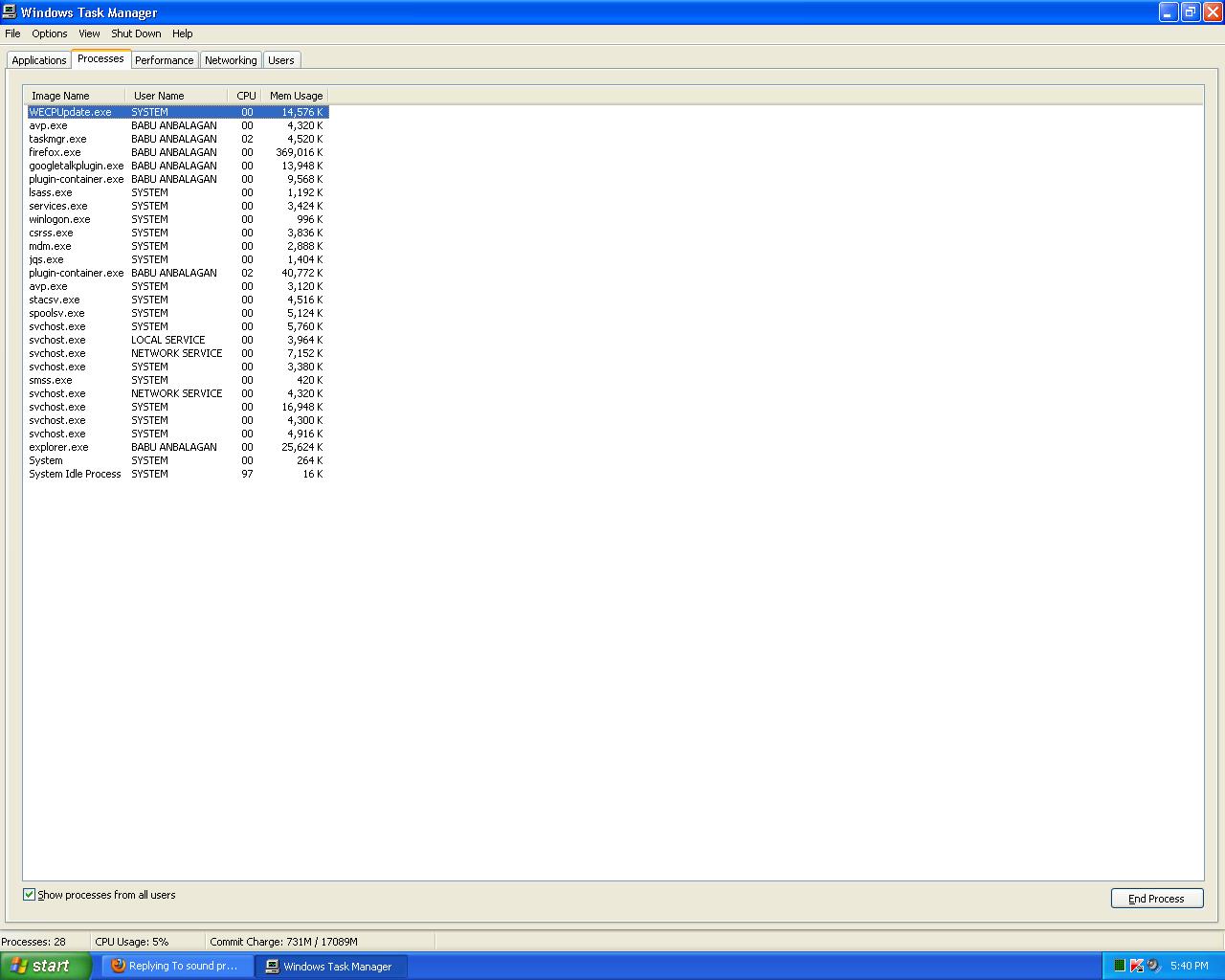This screenshot has width=1225, height=980.
Task: Click the sound speaker tray icon
Action: point(1154,966)
